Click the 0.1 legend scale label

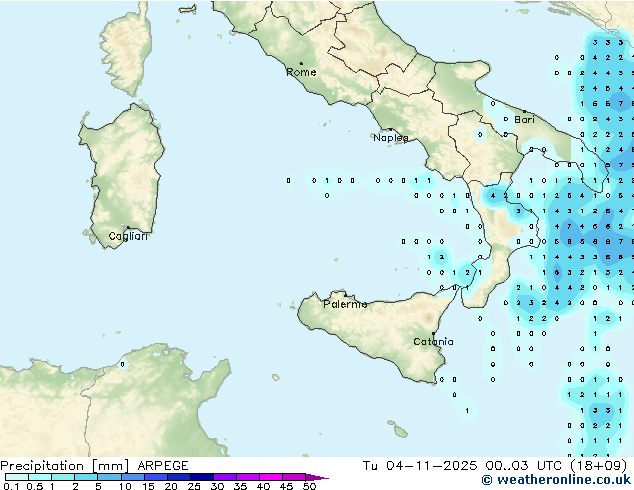click(x=11, y=486)
